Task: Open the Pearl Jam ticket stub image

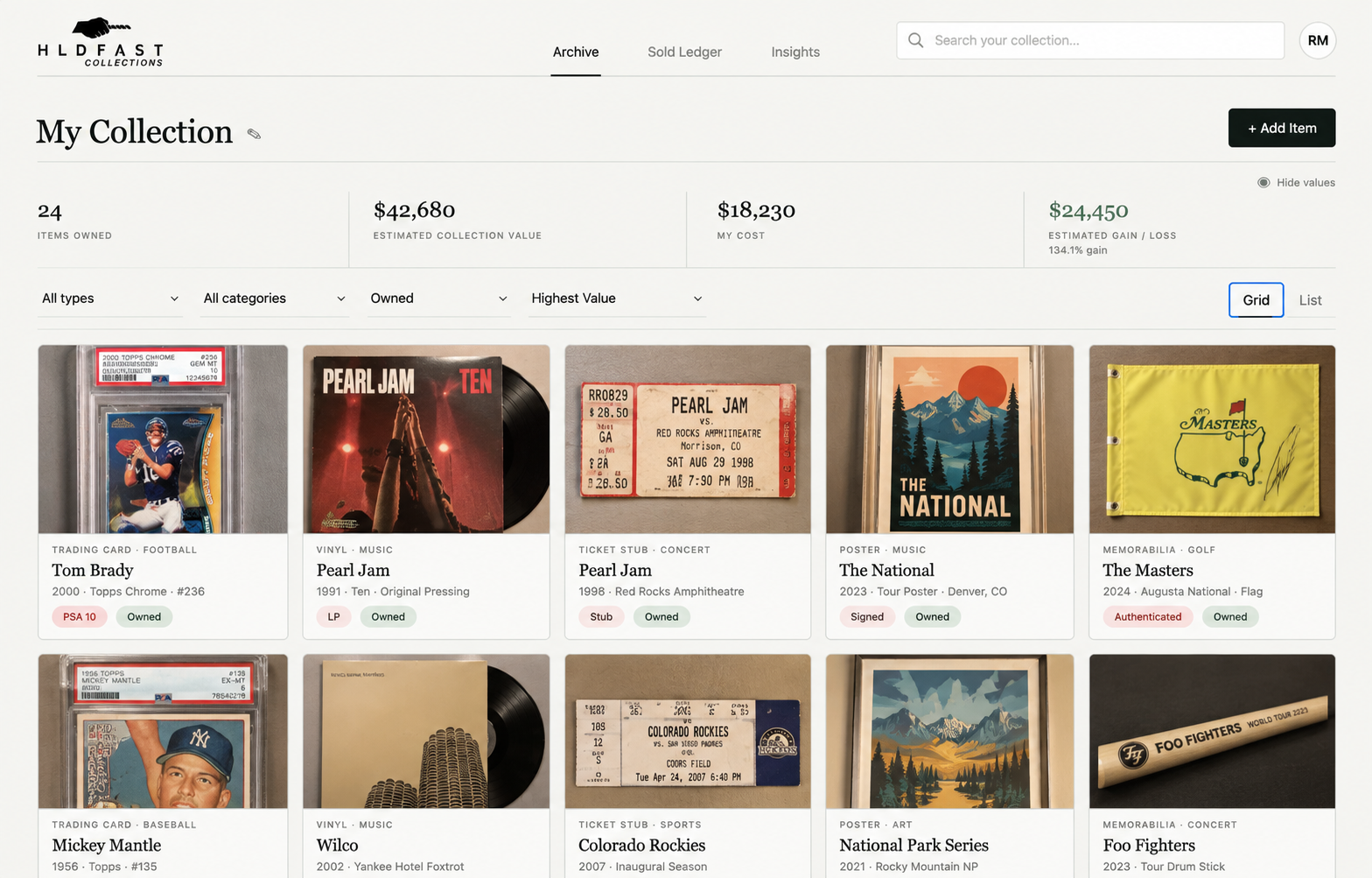Action: pos(688,439)
